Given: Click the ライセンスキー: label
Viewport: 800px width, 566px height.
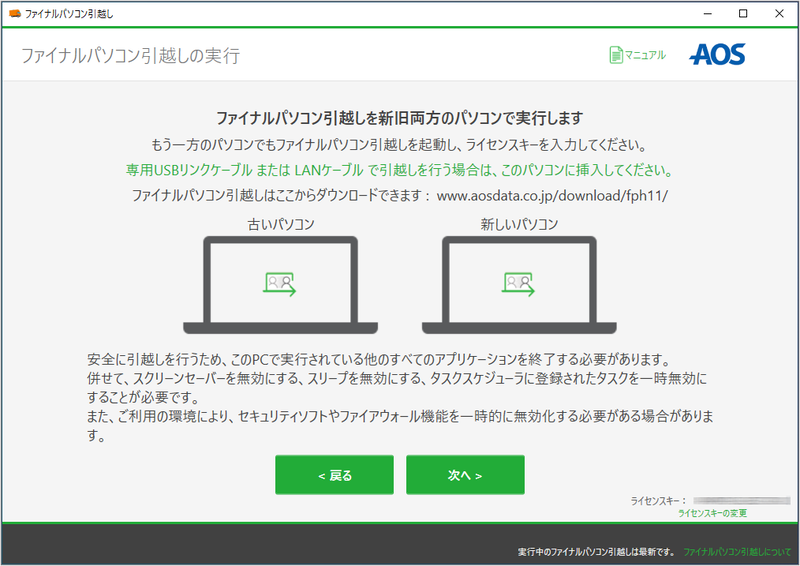Looking at the screenshot, I should coord(658,501).
